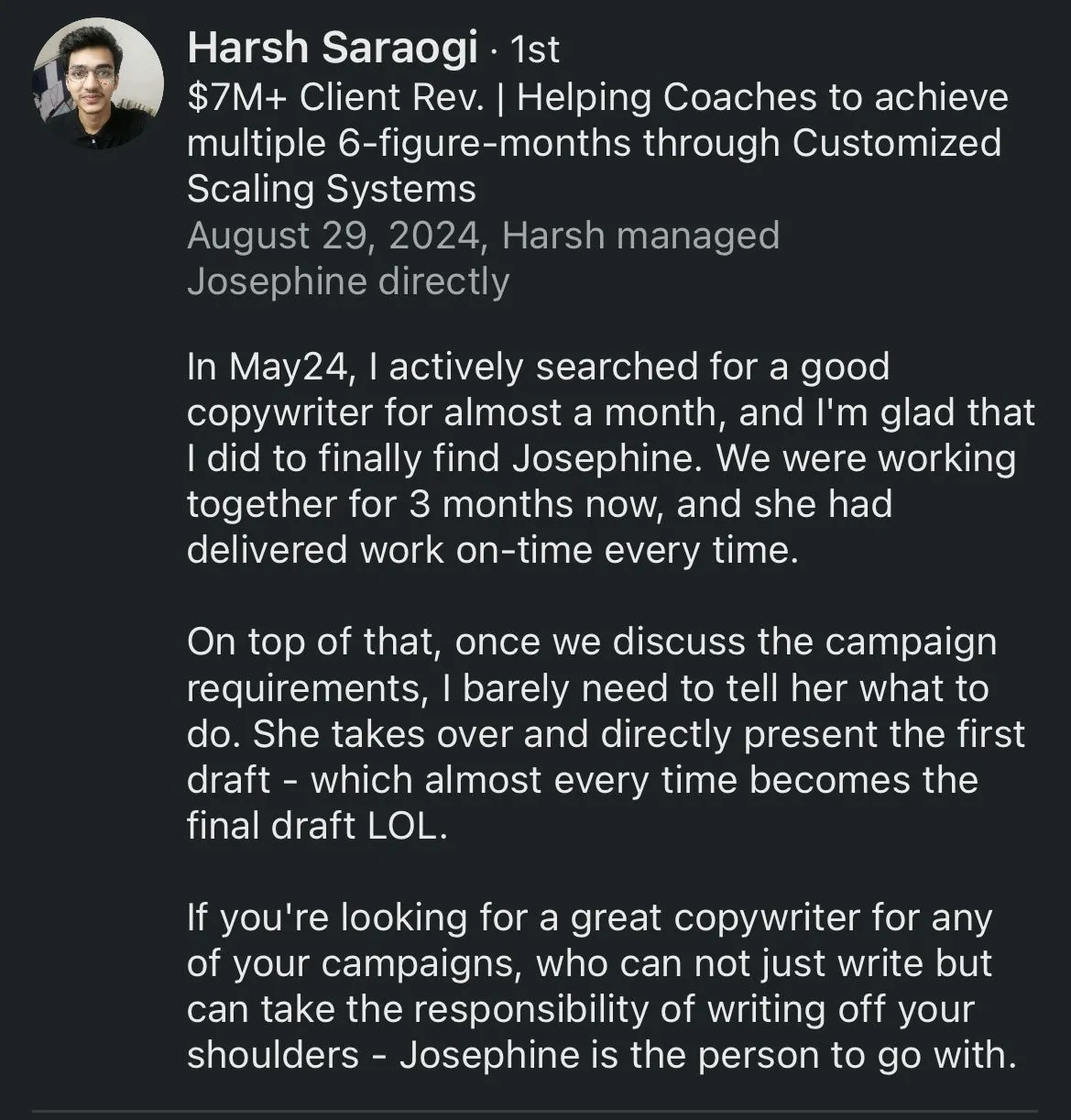Tap the August 29, 2024 date text
The width and height of the screenshot is (1071, 1120).
334,236
